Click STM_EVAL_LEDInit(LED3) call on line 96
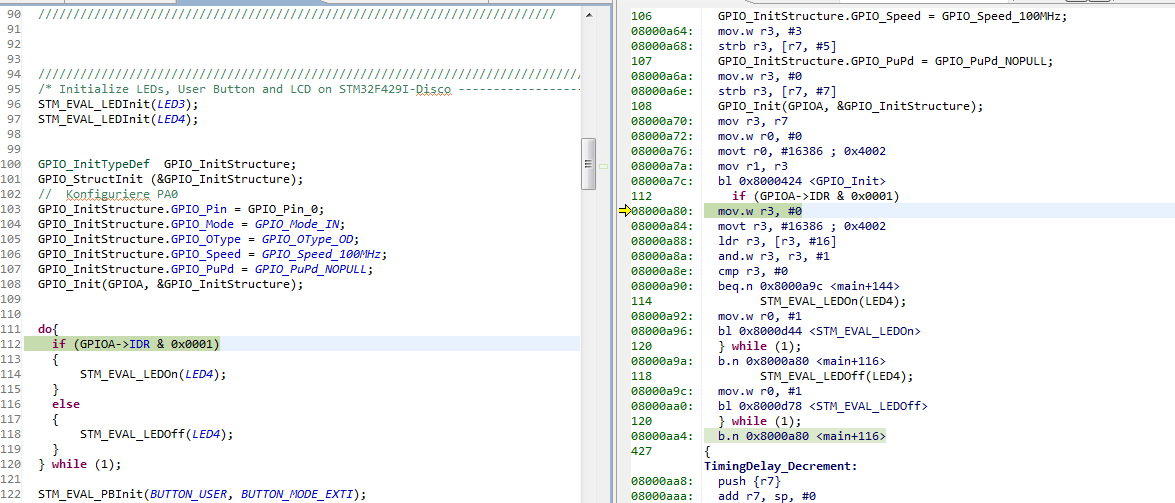Image resolution: width=1175 pixels, height=503 pixels. pos(118,104)
